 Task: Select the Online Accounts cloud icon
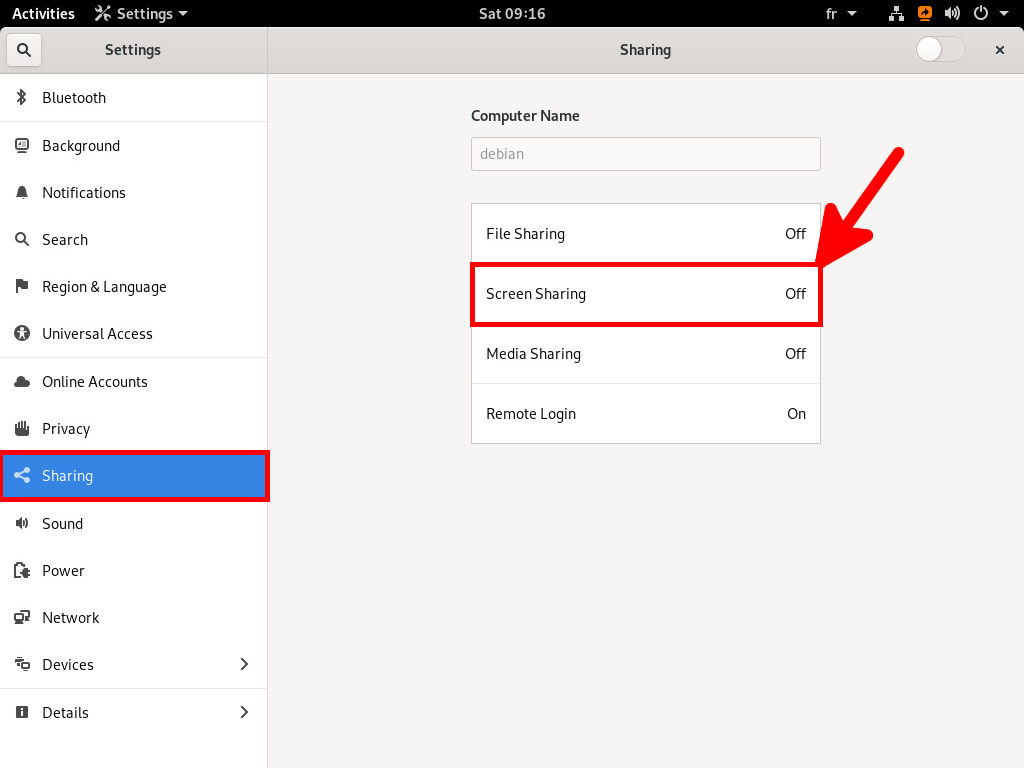[x=22, y=381]
